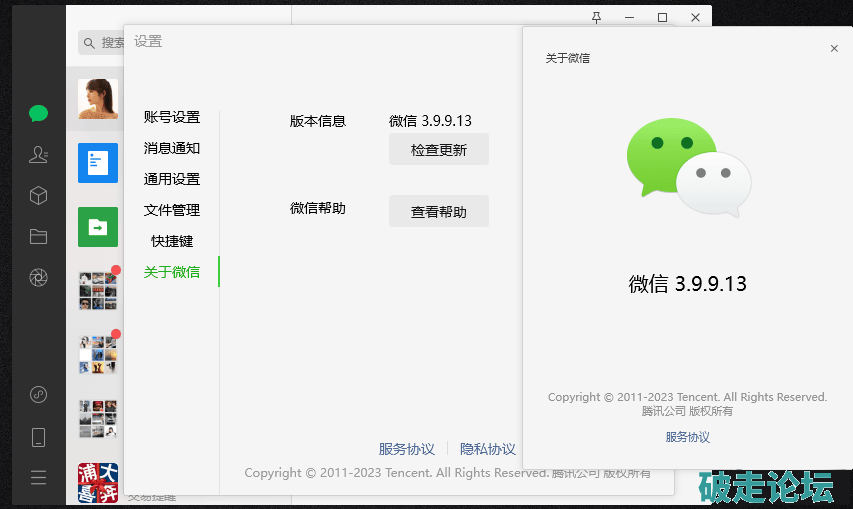Open the Favorites cube icon
853x509 pixels.
click(38, 195)
